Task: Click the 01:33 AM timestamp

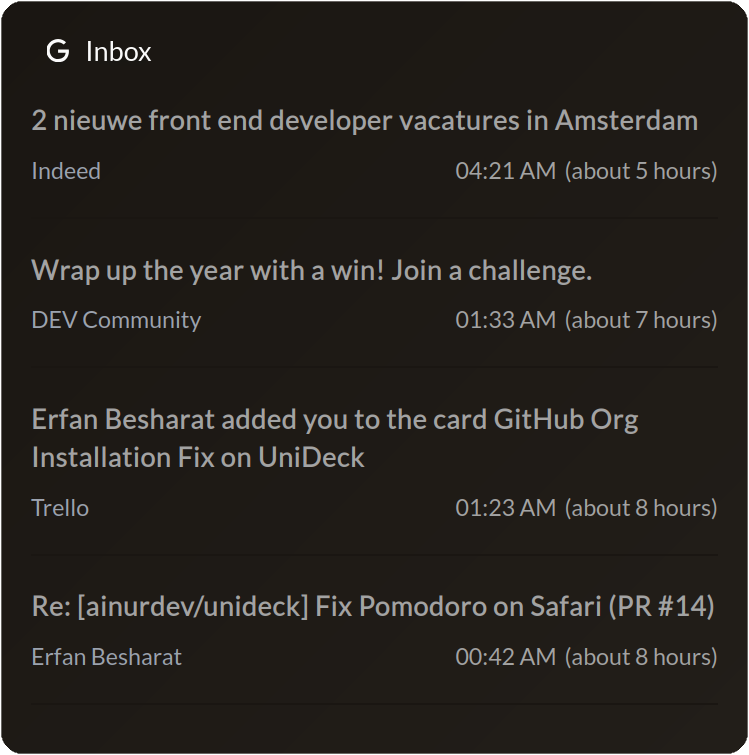Action: (x=505, y=320)
